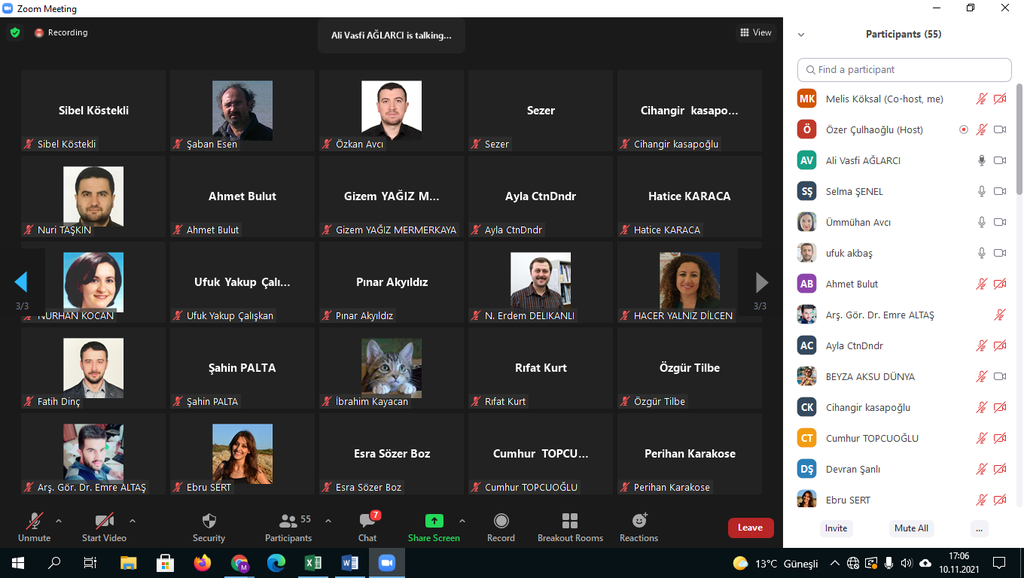The image size is (1024, 578).
Task: Open the Participants toolbar icon
Action: (288, 521)
